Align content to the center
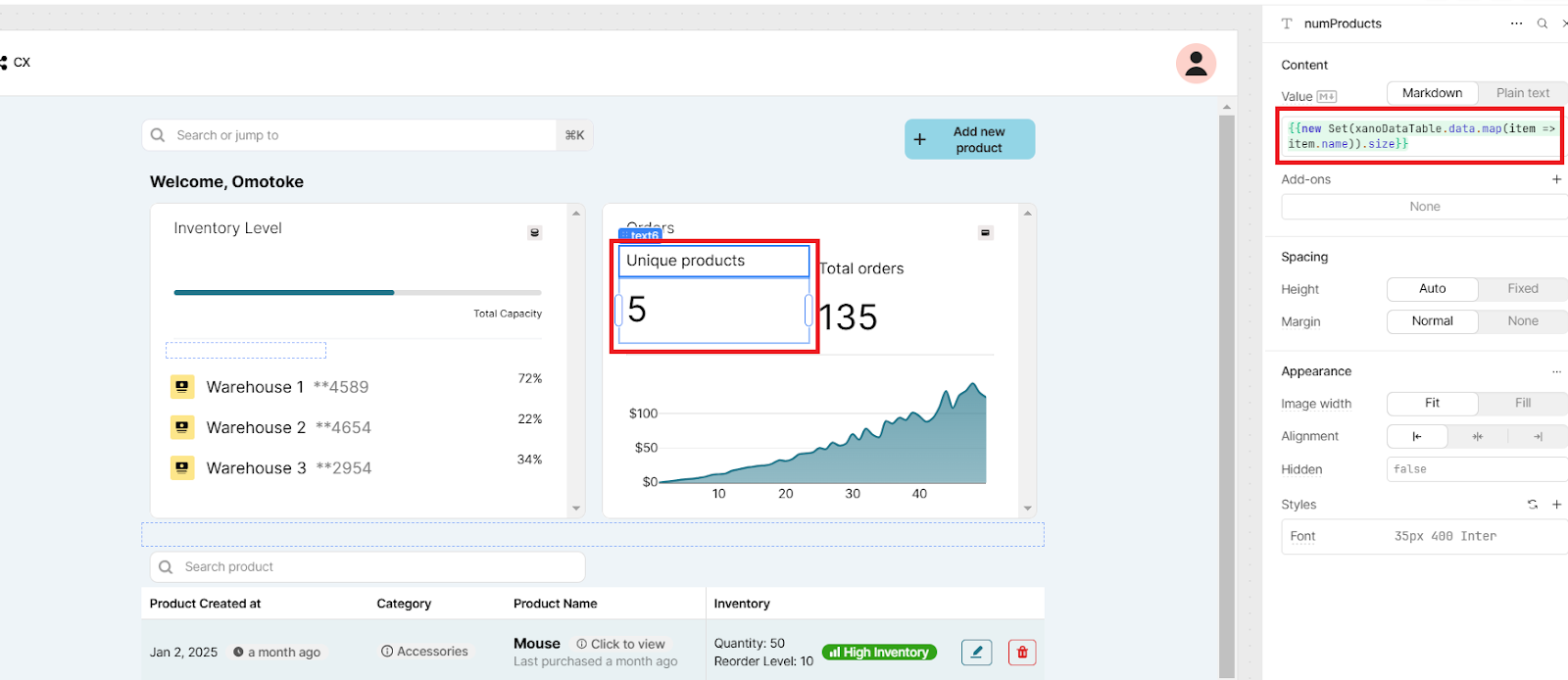 [1477, 437]
